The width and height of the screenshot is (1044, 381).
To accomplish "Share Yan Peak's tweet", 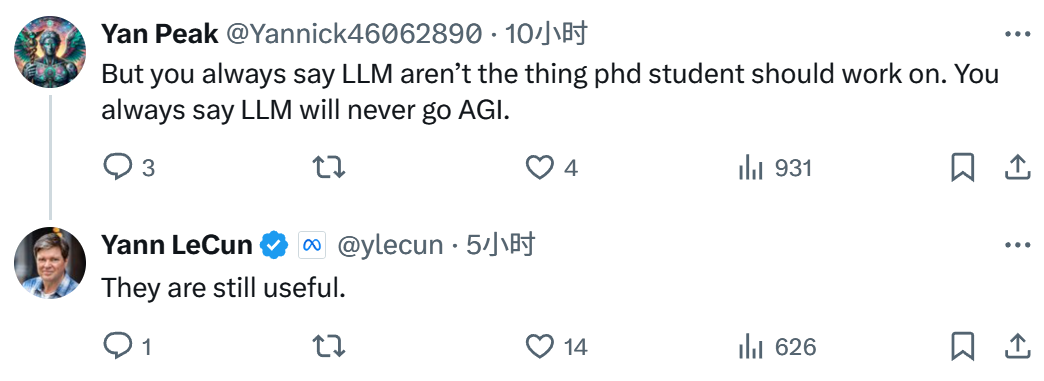I will pos(1017,168).
